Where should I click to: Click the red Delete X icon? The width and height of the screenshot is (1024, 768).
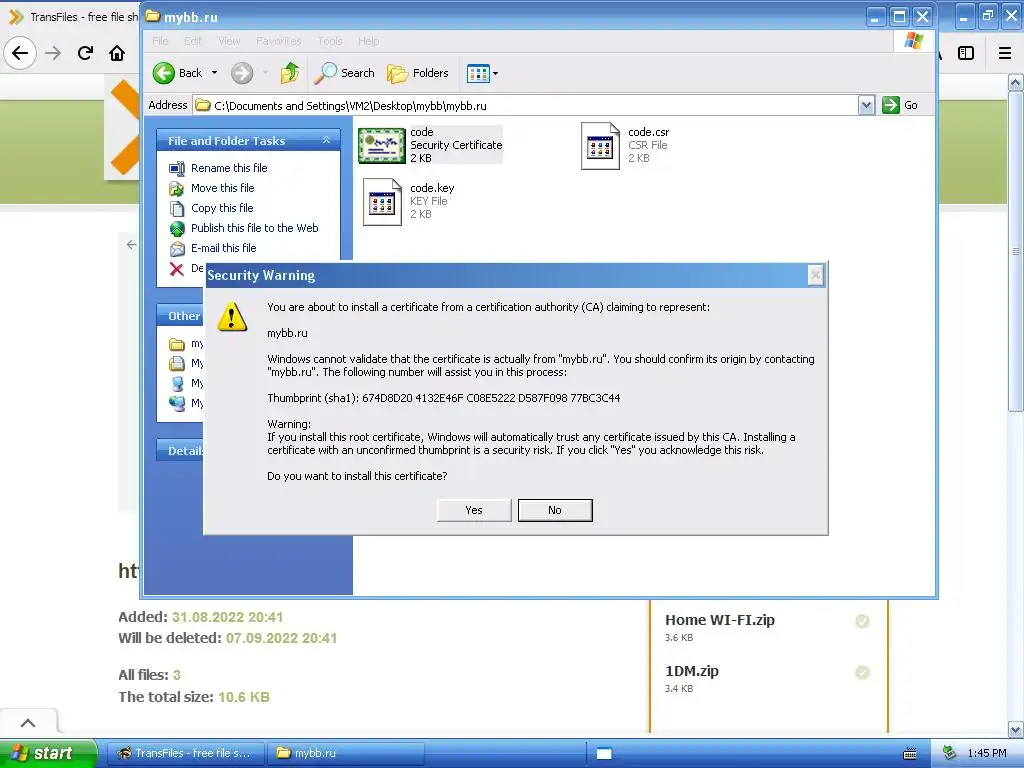tap(176, 268)
